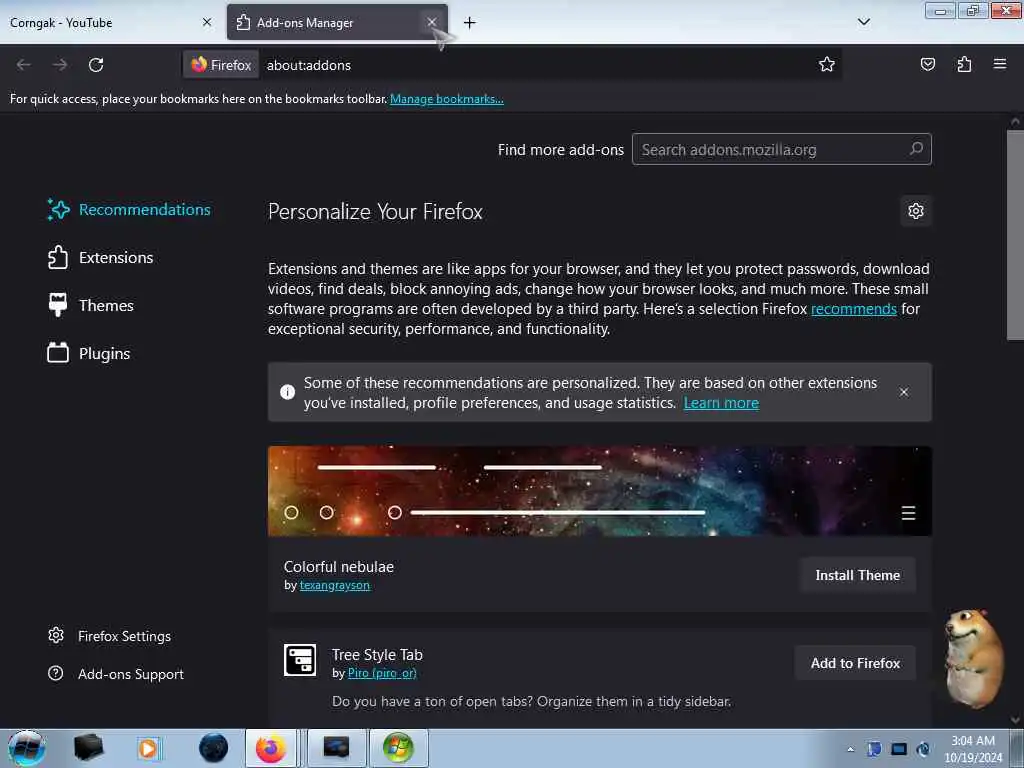Open the list all tabs chevron
This screenshot has width=1024, height=768.
[x=864, y=22]
